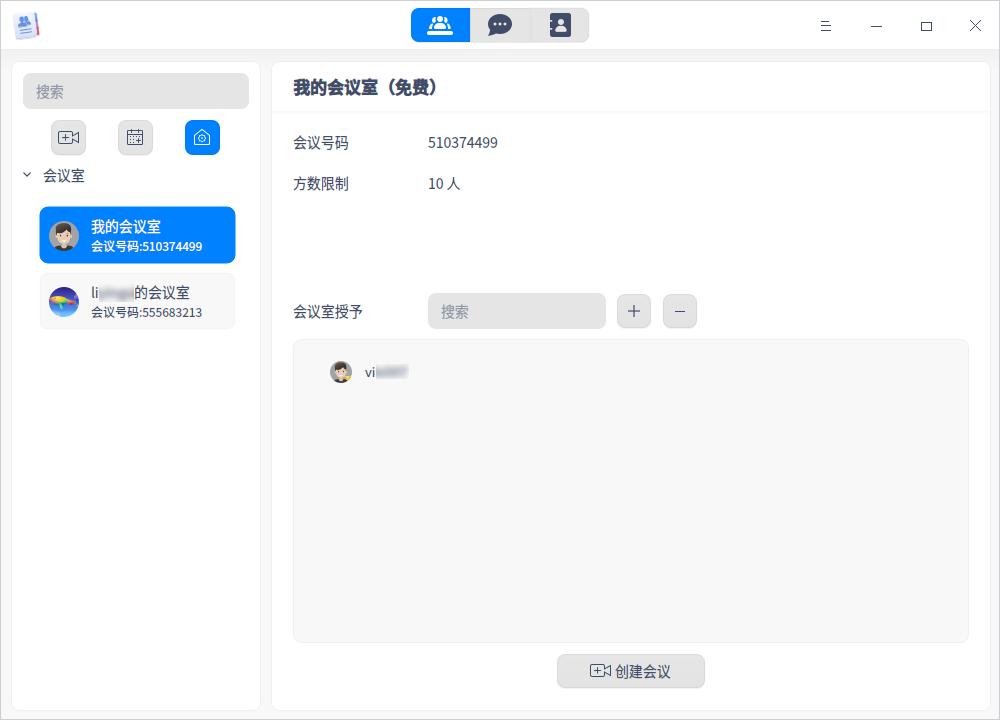Click the sidebar search field

click(136, 91)
